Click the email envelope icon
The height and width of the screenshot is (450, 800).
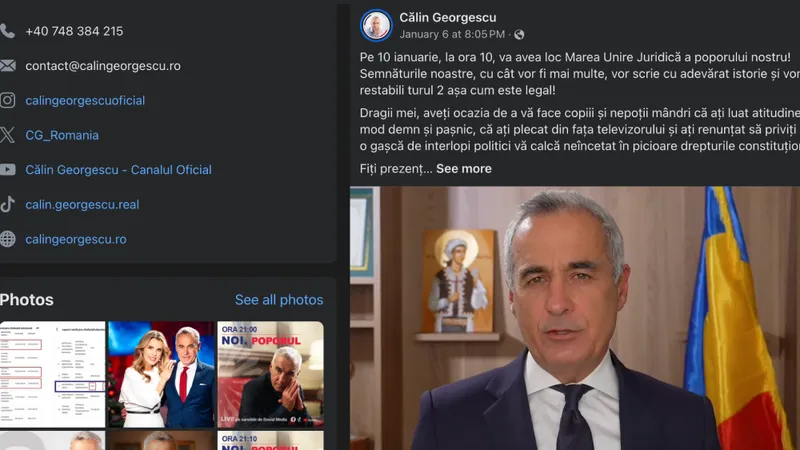7,66
